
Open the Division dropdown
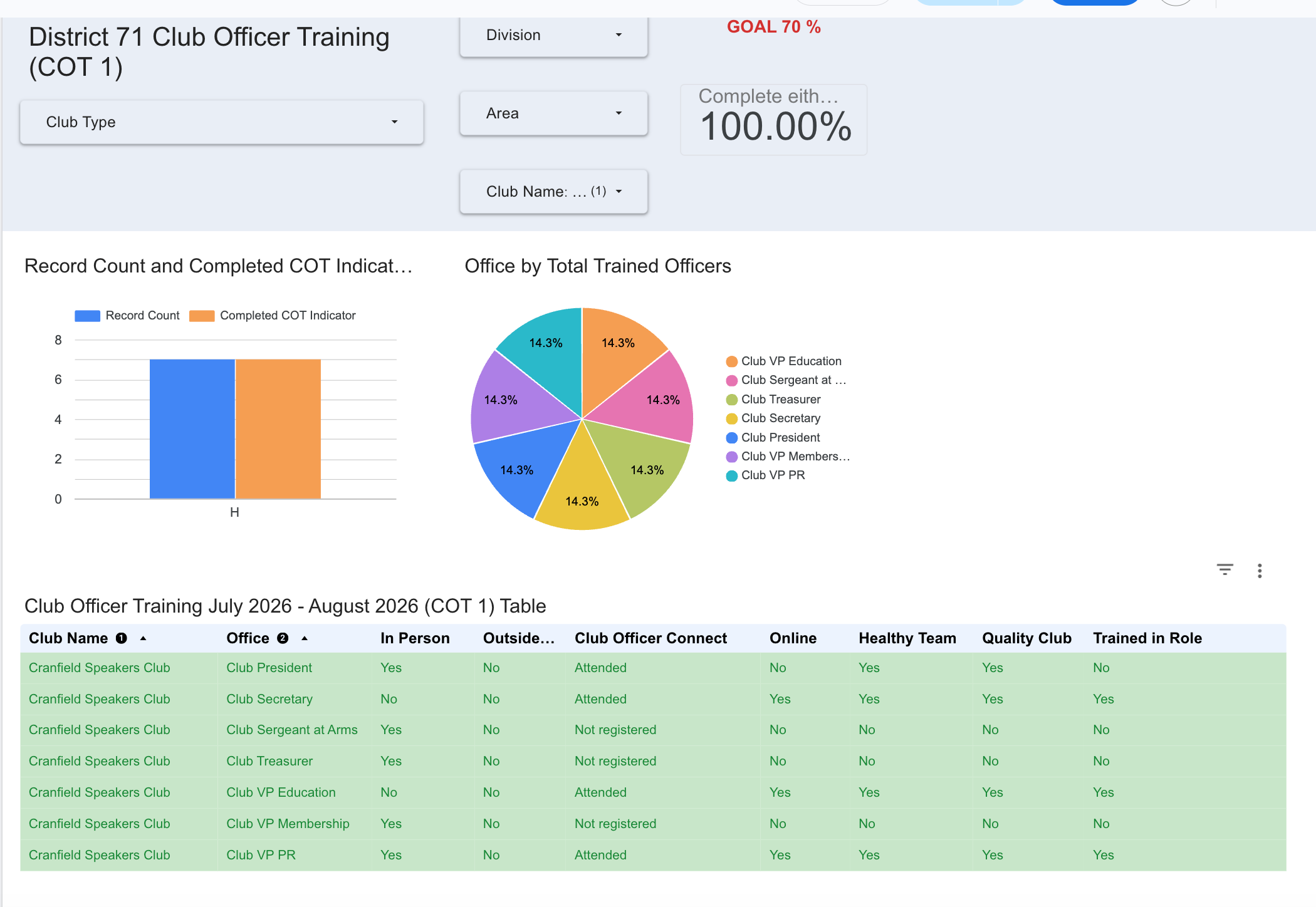[x=553, y=35]
